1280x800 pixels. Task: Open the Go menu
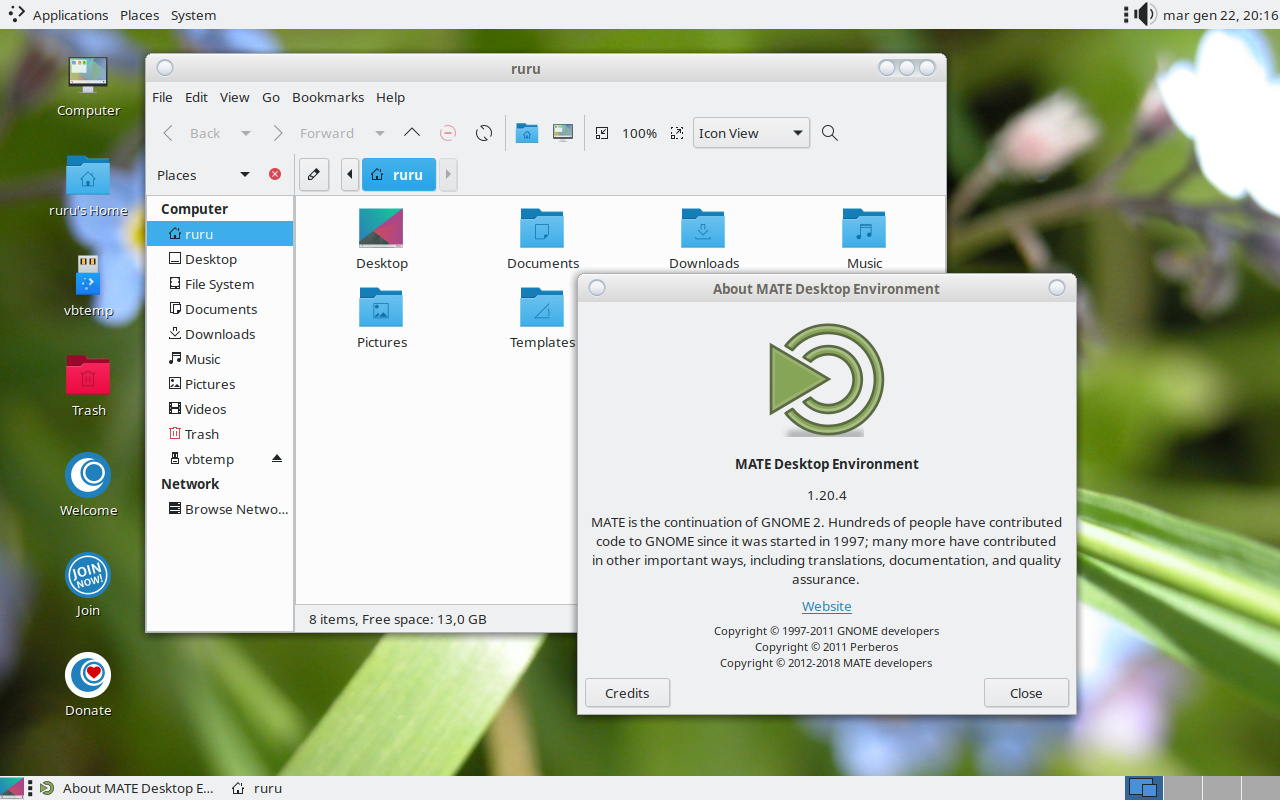(x=271, y=97)
